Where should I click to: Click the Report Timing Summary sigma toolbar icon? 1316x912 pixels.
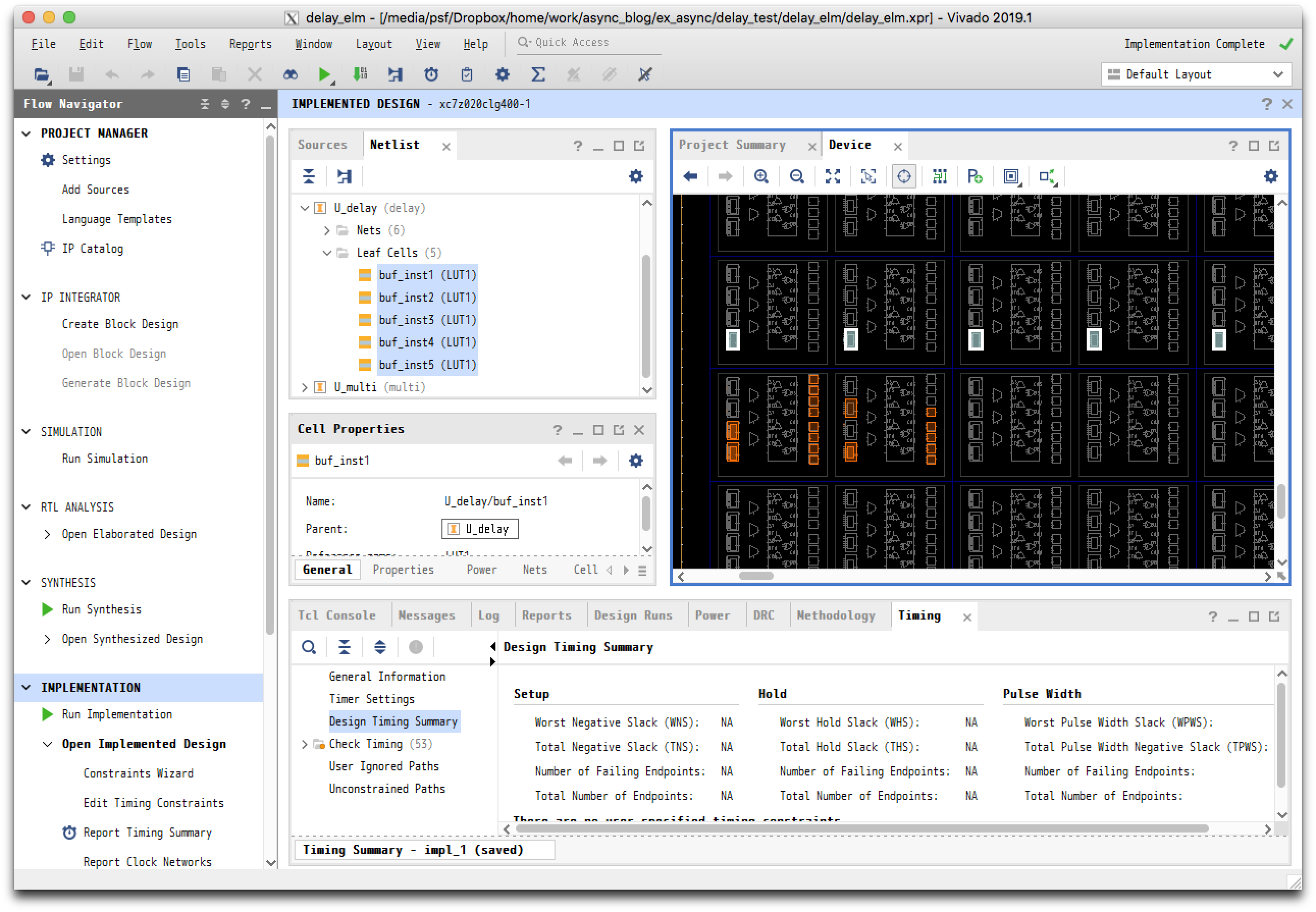pyautogui.click(x=537, y=74)
